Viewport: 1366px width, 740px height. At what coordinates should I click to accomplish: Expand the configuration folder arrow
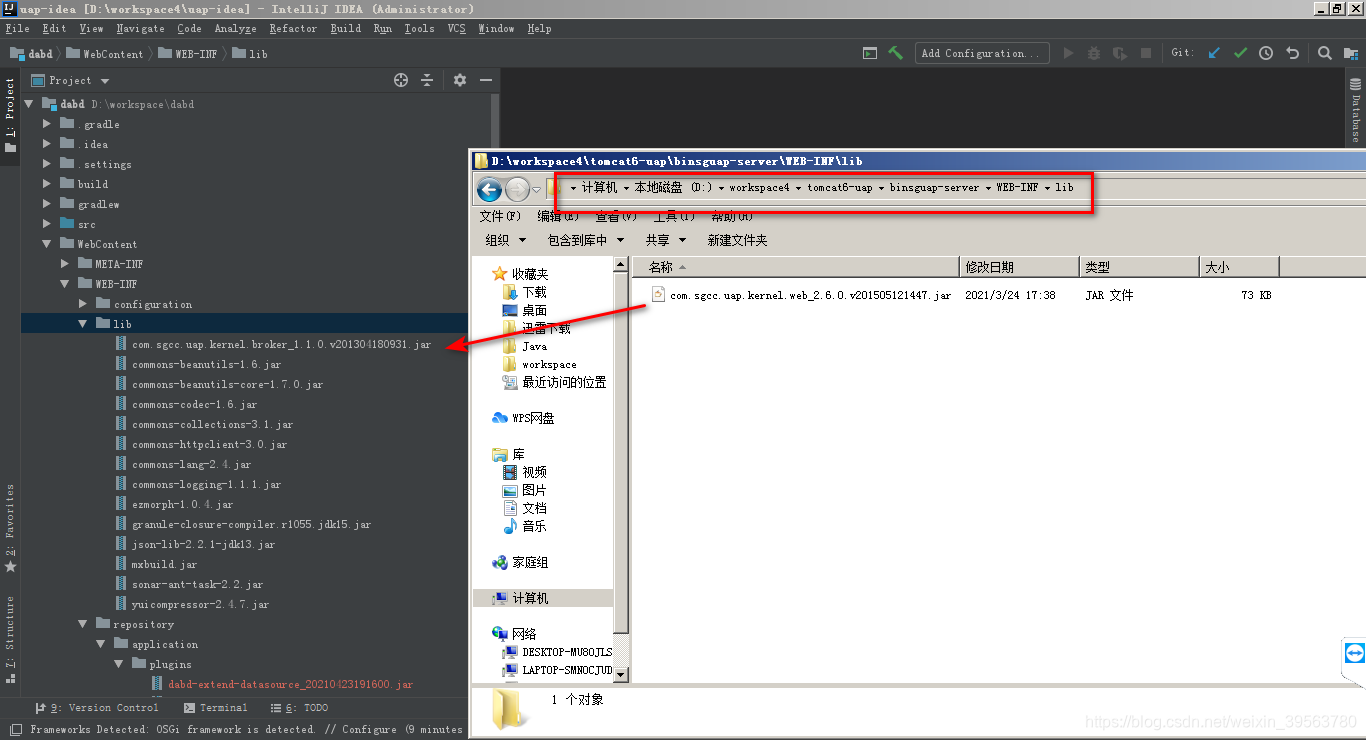coord(83,304)
